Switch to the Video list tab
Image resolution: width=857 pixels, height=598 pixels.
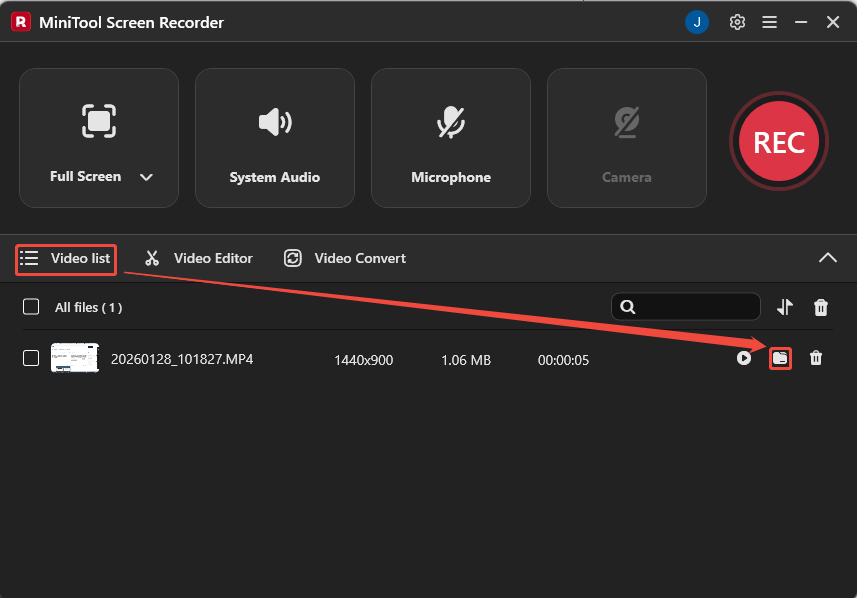click(x=65, y=258)
